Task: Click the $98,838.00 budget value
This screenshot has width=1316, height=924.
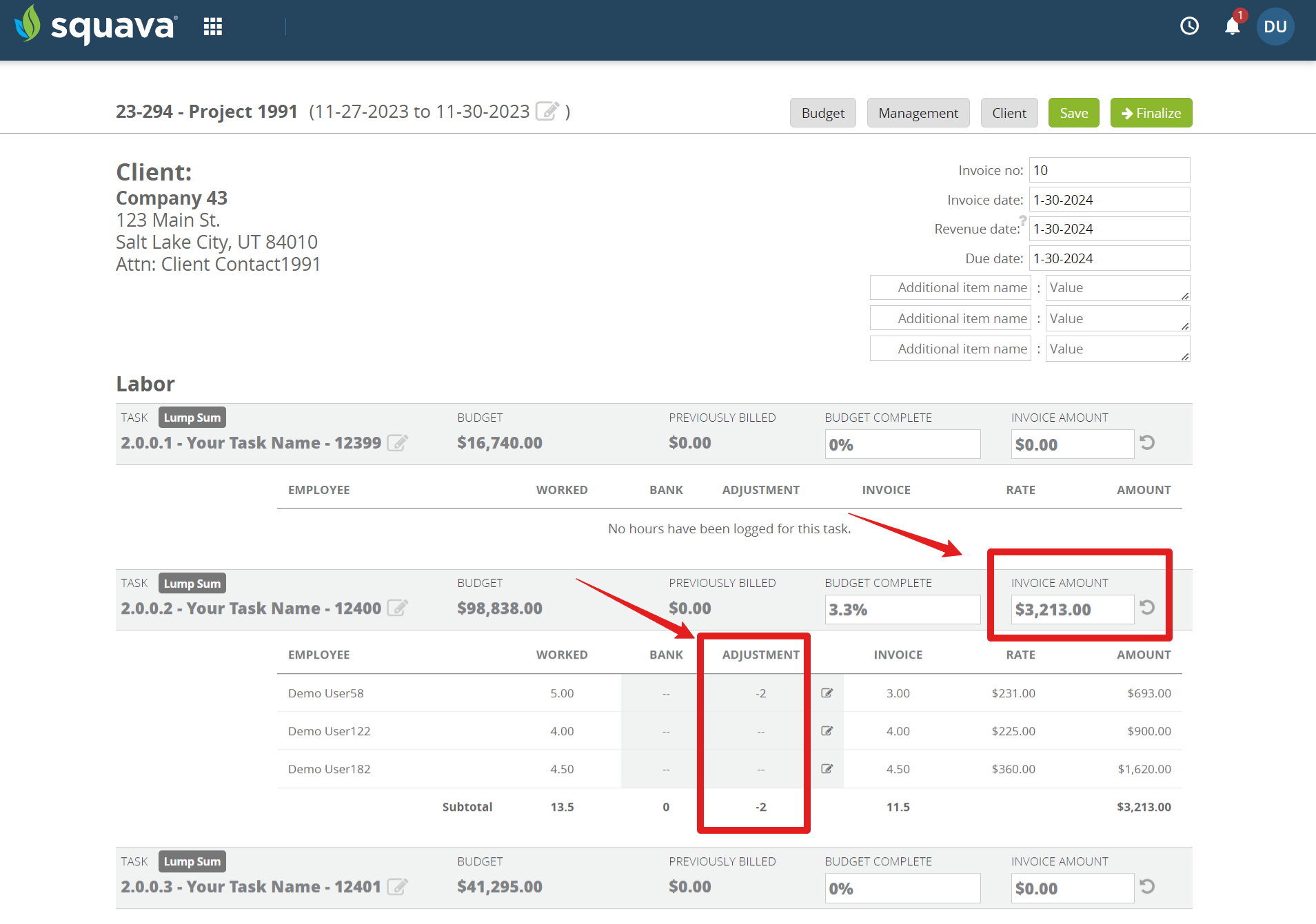Action: pos(500,608)
